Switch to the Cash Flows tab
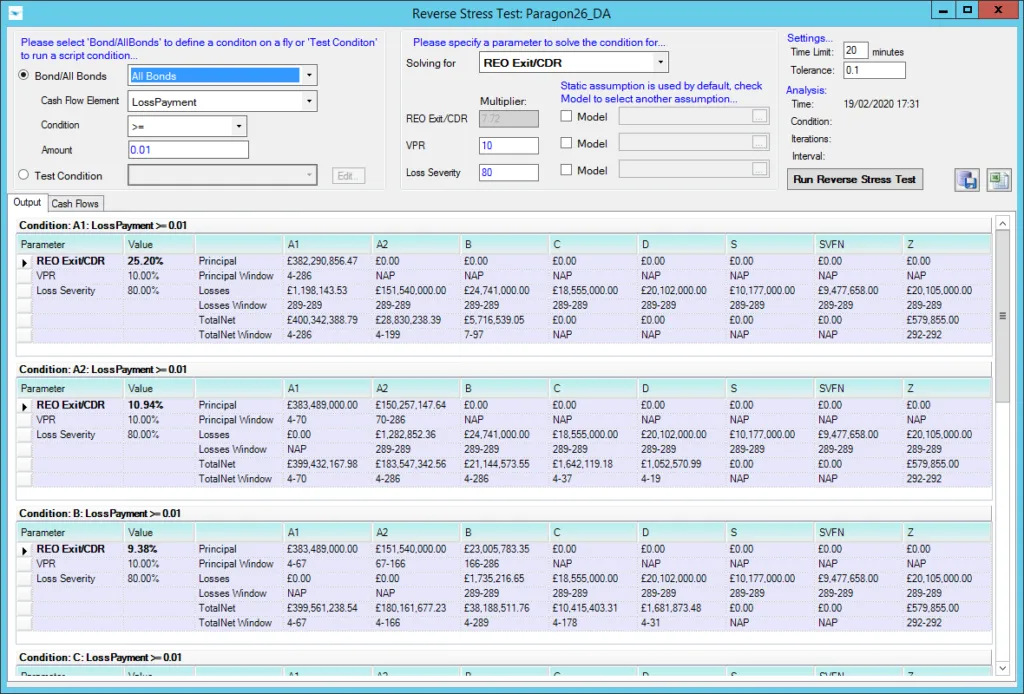Screen dimensions: 1024x694 (x=74, y=202)
